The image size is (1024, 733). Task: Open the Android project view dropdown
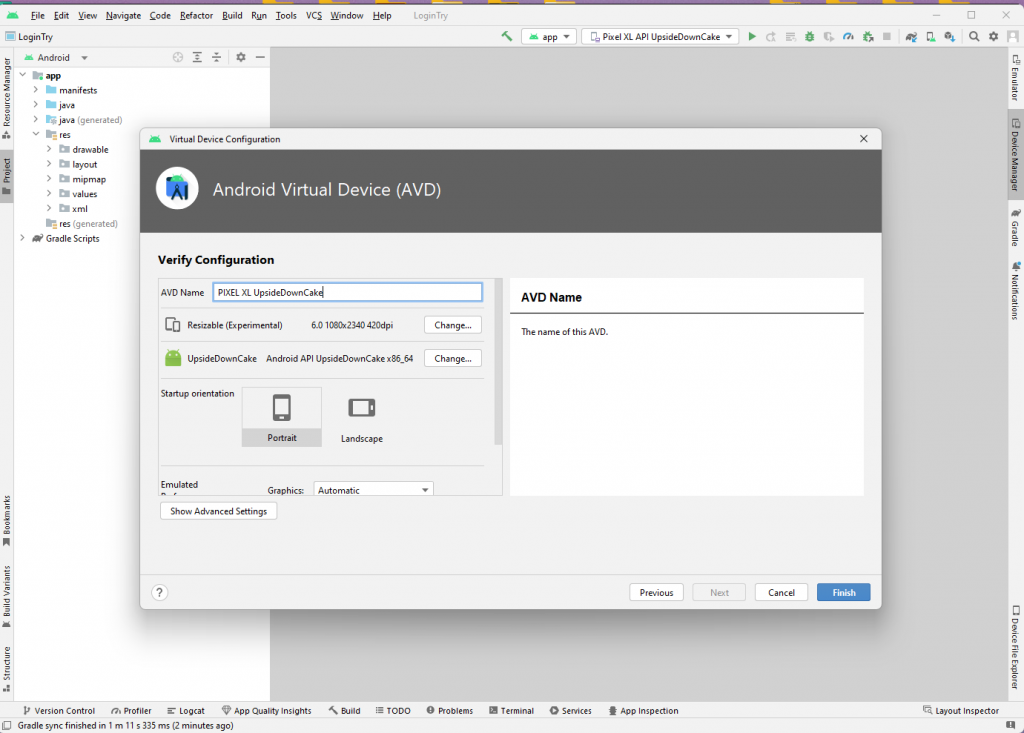coord(56,57)
